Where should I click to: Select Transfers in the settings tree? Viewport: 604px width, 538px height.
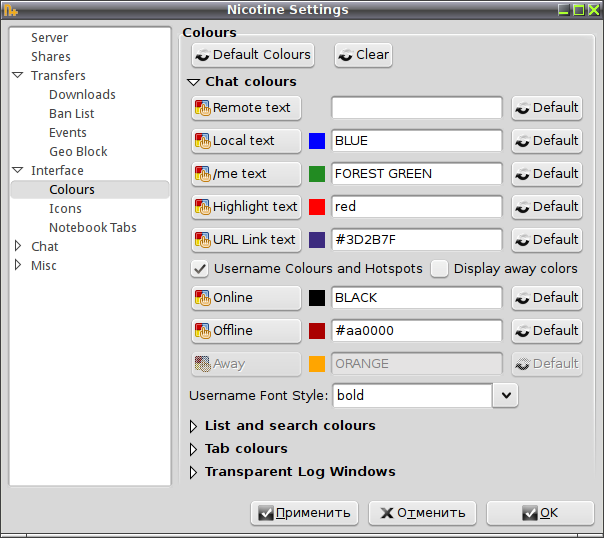(58, 75)
